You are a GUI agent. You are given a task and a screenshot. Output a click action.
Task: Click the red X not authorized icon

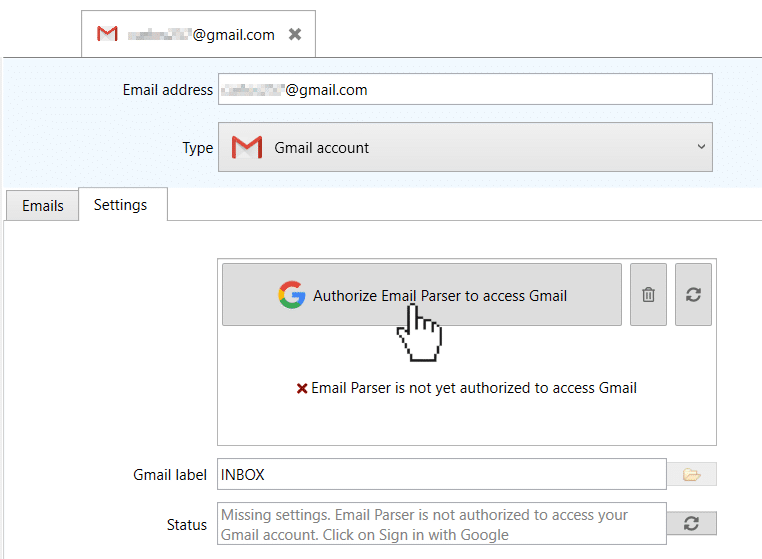(302, 388)
